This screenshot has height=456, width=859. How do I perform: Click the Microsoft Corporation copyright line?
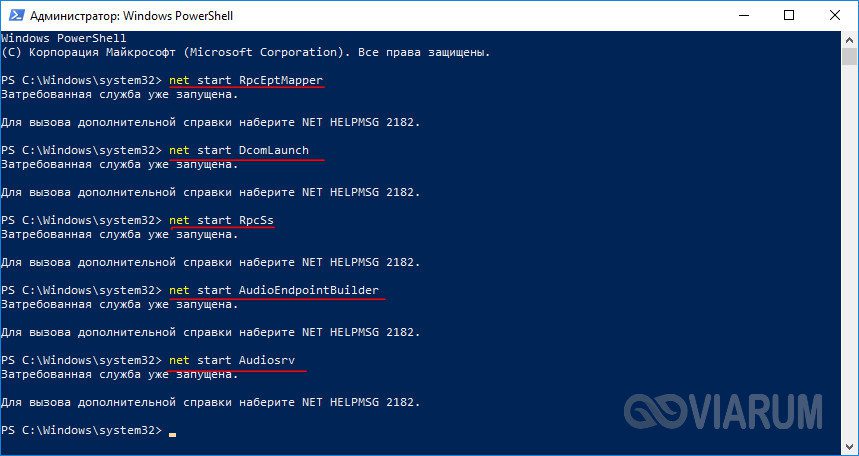(245, 53)
